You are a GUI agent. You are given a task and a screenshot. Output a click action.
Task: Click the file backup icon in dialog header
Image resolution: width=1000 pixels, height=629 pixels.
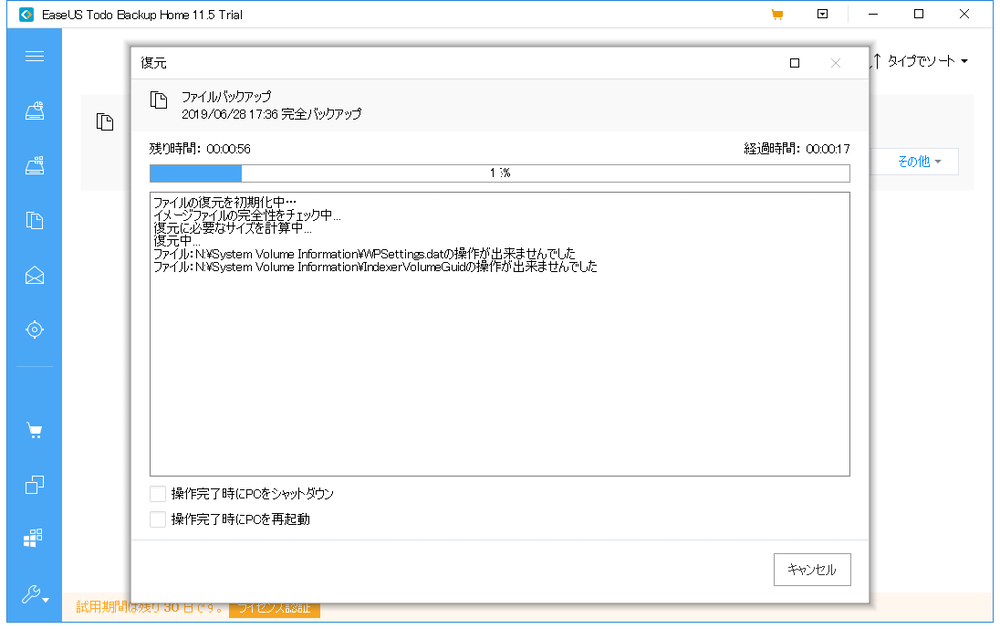159,100
